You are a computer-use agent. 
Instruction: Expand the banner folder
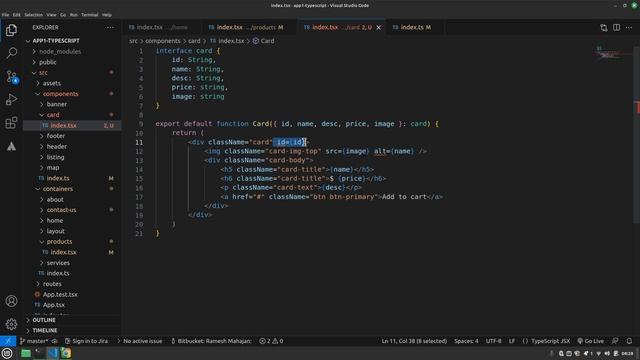[72, 104]
